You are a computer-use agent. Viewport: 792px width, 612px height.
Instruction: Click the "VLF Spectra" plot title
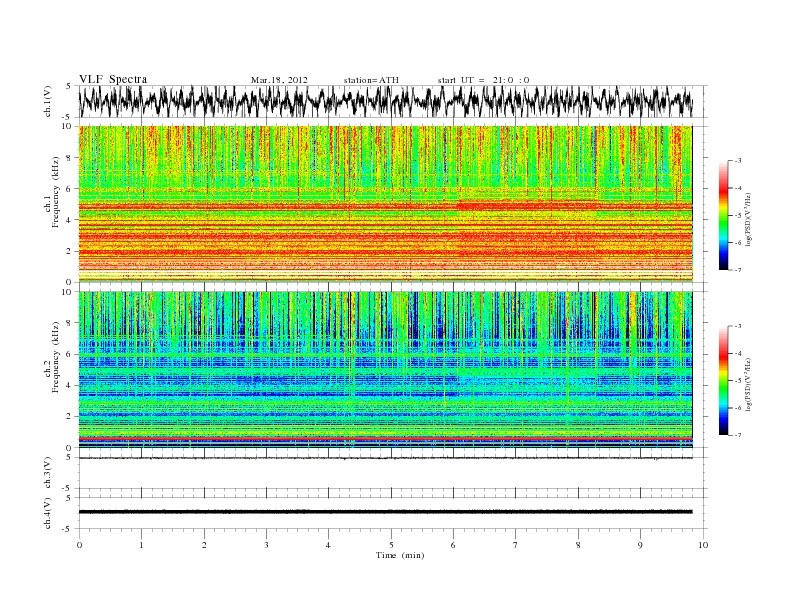coord(113,79)
